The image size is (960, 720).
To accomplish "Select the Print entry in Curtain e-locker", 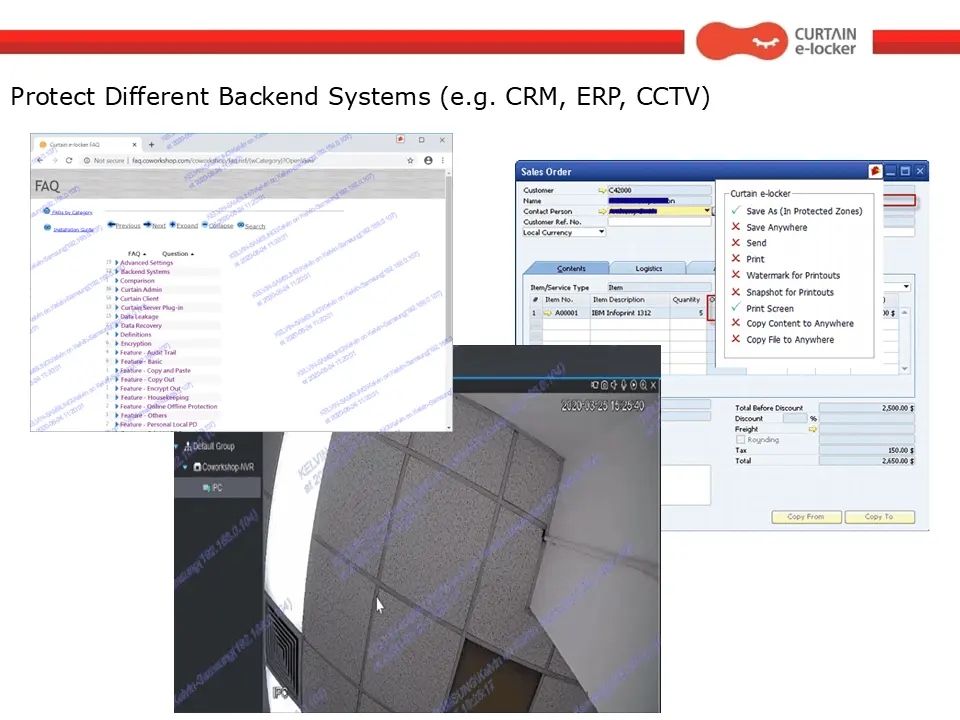I will [x=755, y=259].
